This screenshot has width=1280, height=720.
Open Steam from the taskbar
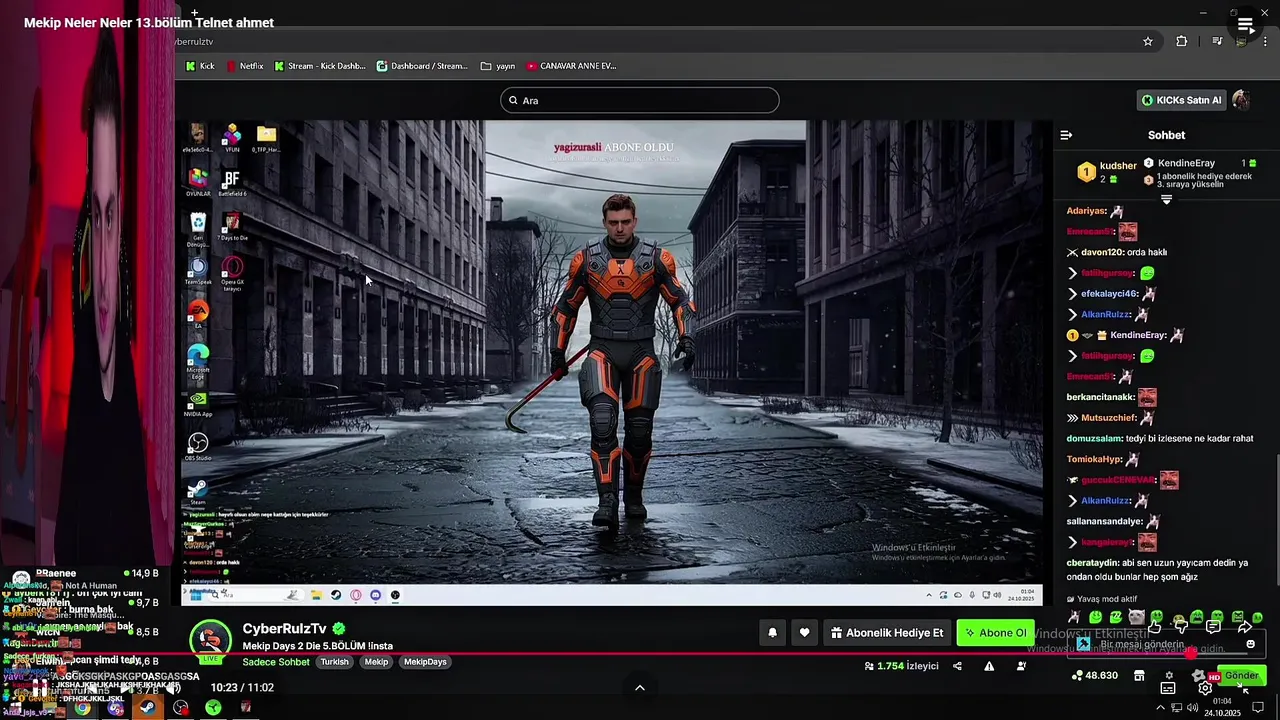(x=147, y=708)
